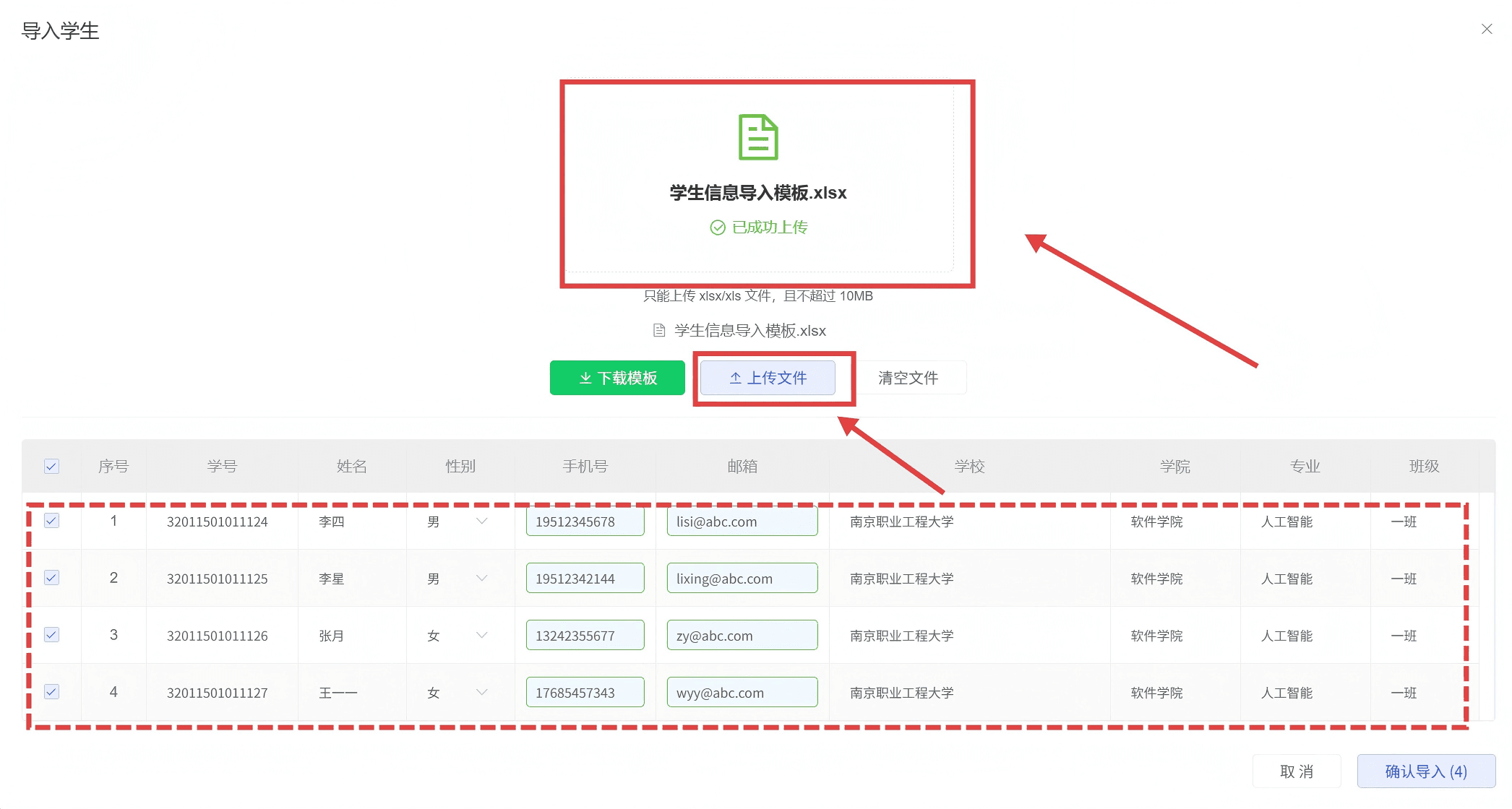This screenshot has width=1512, height=809.
Task: Deselect the checkbox for student 王一一
Action: pos(51,692)
